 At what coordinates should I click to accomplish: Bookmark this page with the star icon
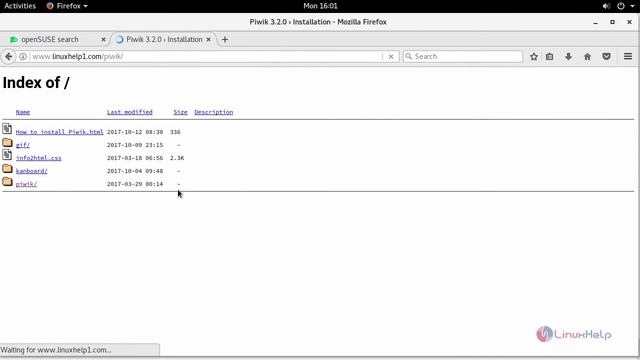pos(533,56)
